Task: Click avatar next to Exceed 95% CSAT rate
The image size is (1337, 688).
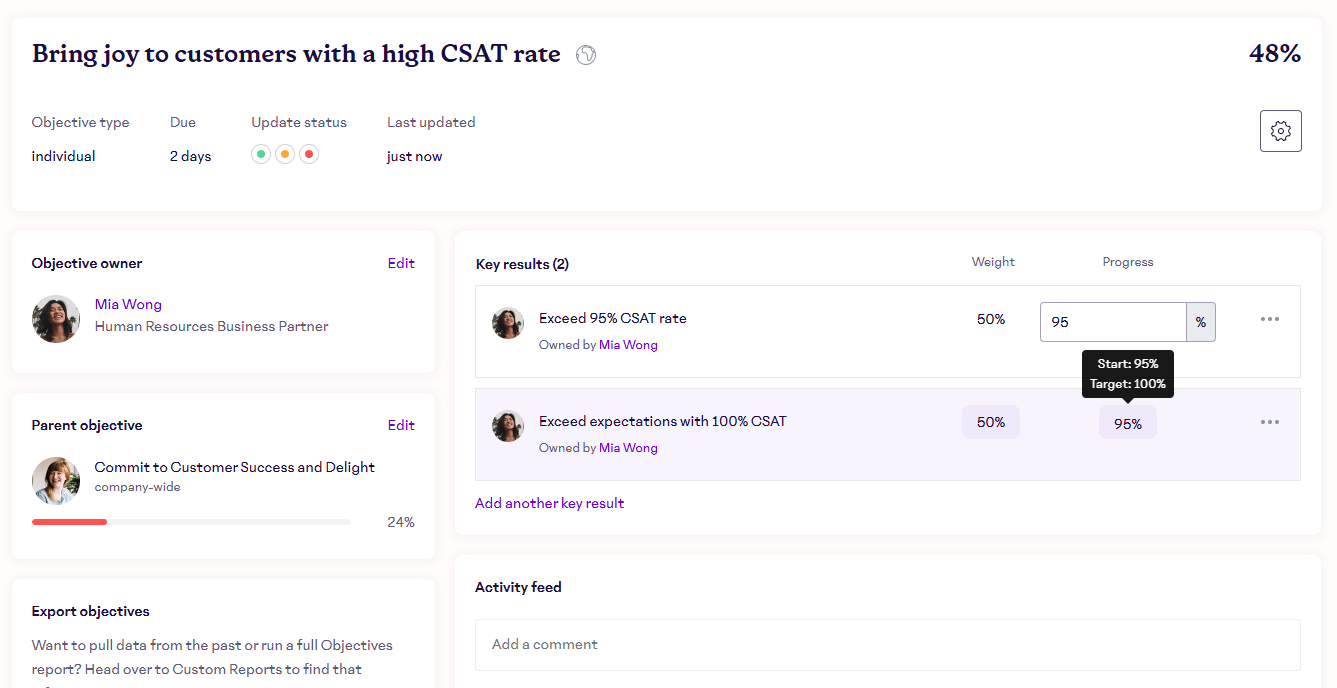Action: tap(508, 323)
